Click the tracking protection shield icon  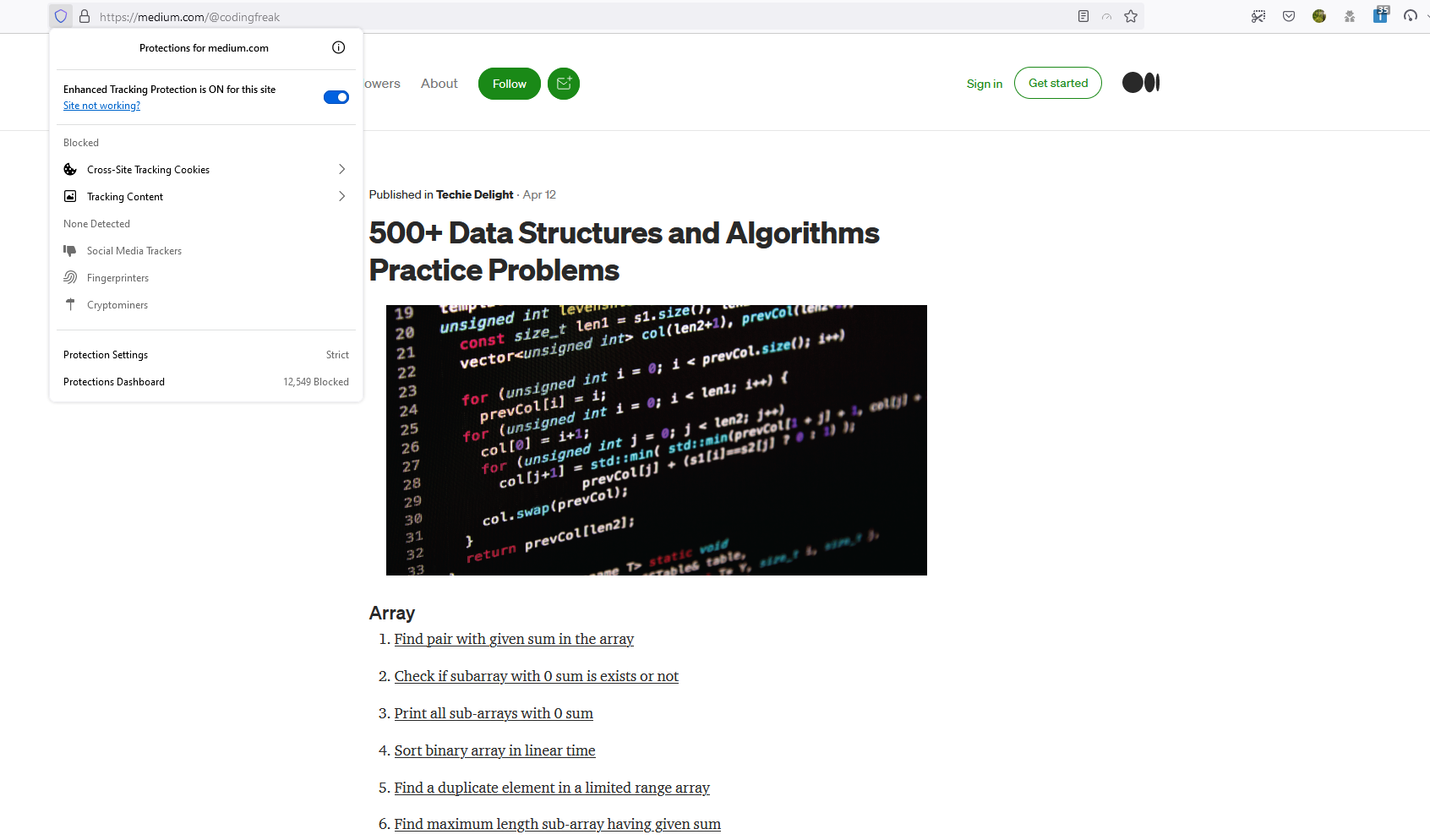(x=61, y=16)
